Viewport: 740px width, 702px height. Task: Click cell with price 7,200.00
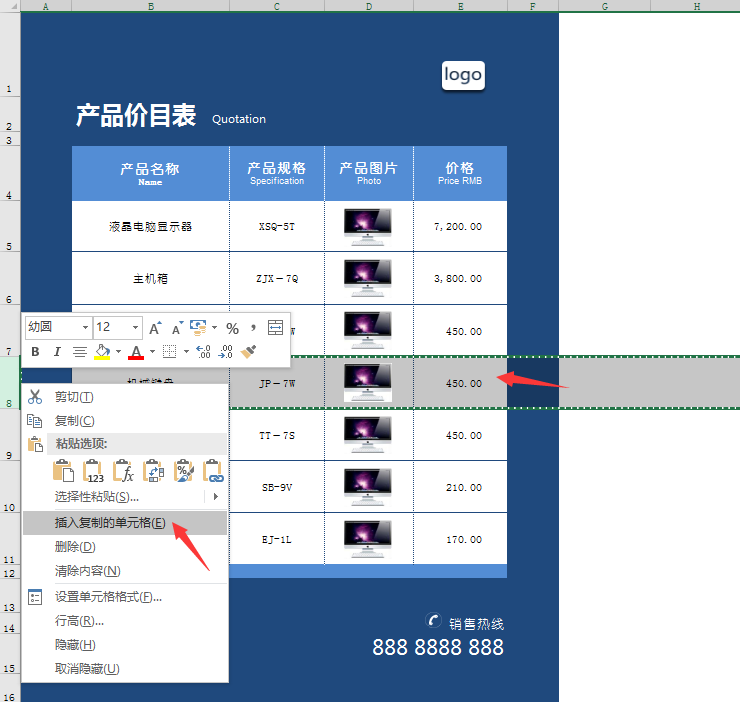461,227
